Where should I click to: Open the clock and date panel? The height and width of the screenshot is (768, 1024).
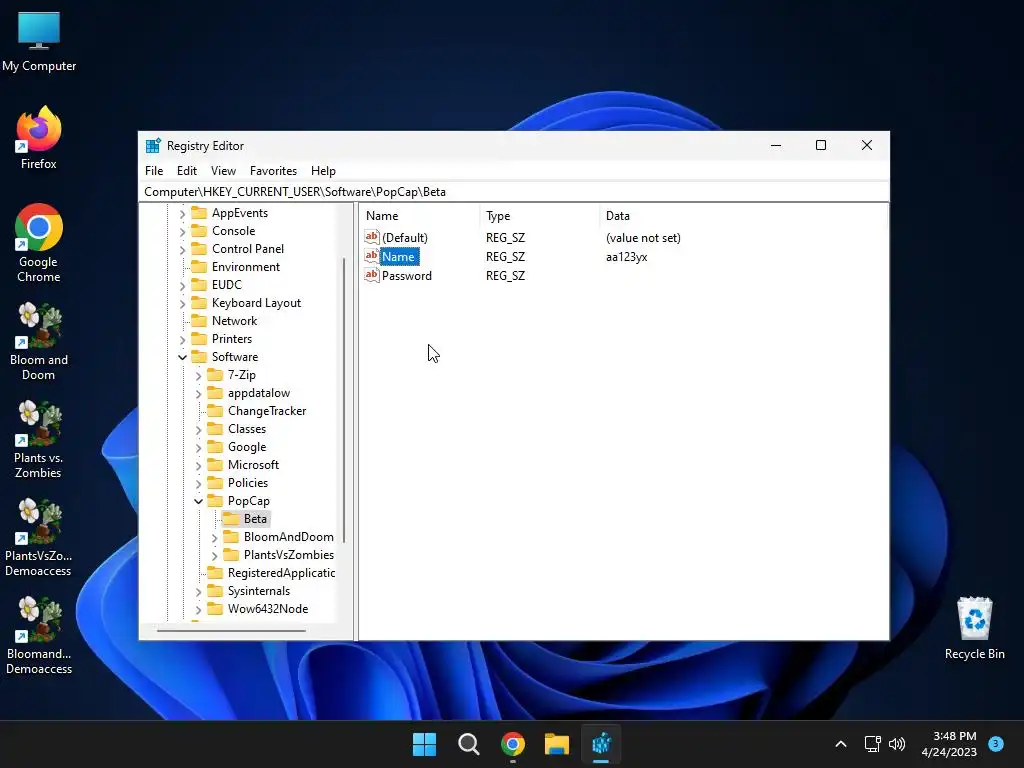[x=949, y=744]
